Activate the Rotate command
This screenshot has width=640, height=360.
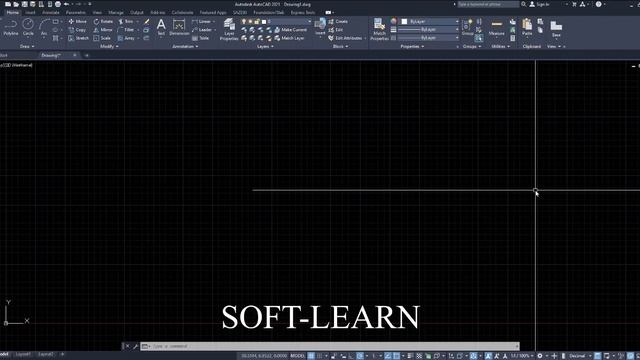103,21
